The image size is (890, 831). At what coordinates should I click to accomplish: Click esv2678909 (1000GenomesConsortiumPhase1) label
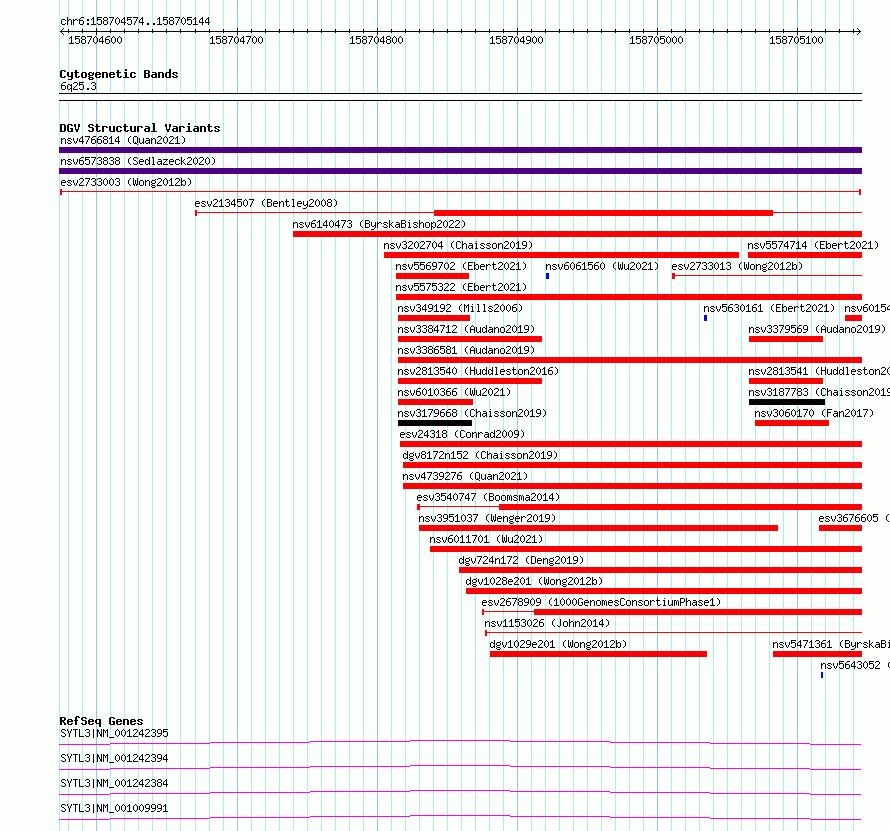click(x=601, y=602)
